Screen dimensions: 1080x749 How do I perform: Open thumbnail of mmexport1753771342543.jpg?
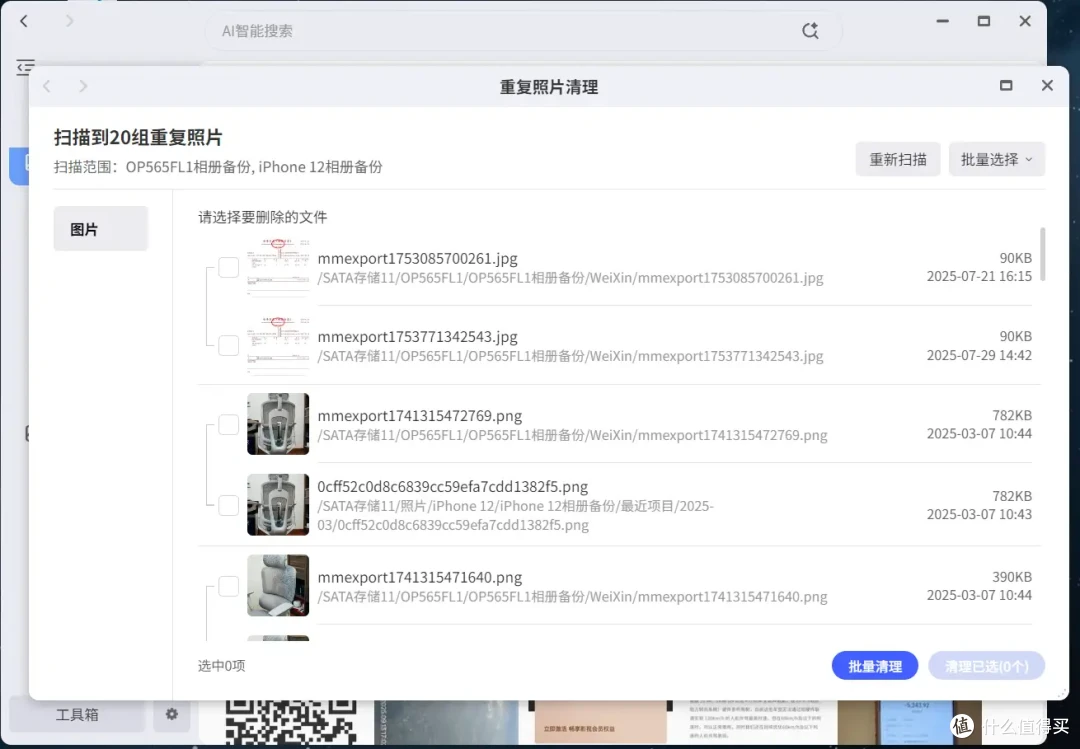(278, 345)
